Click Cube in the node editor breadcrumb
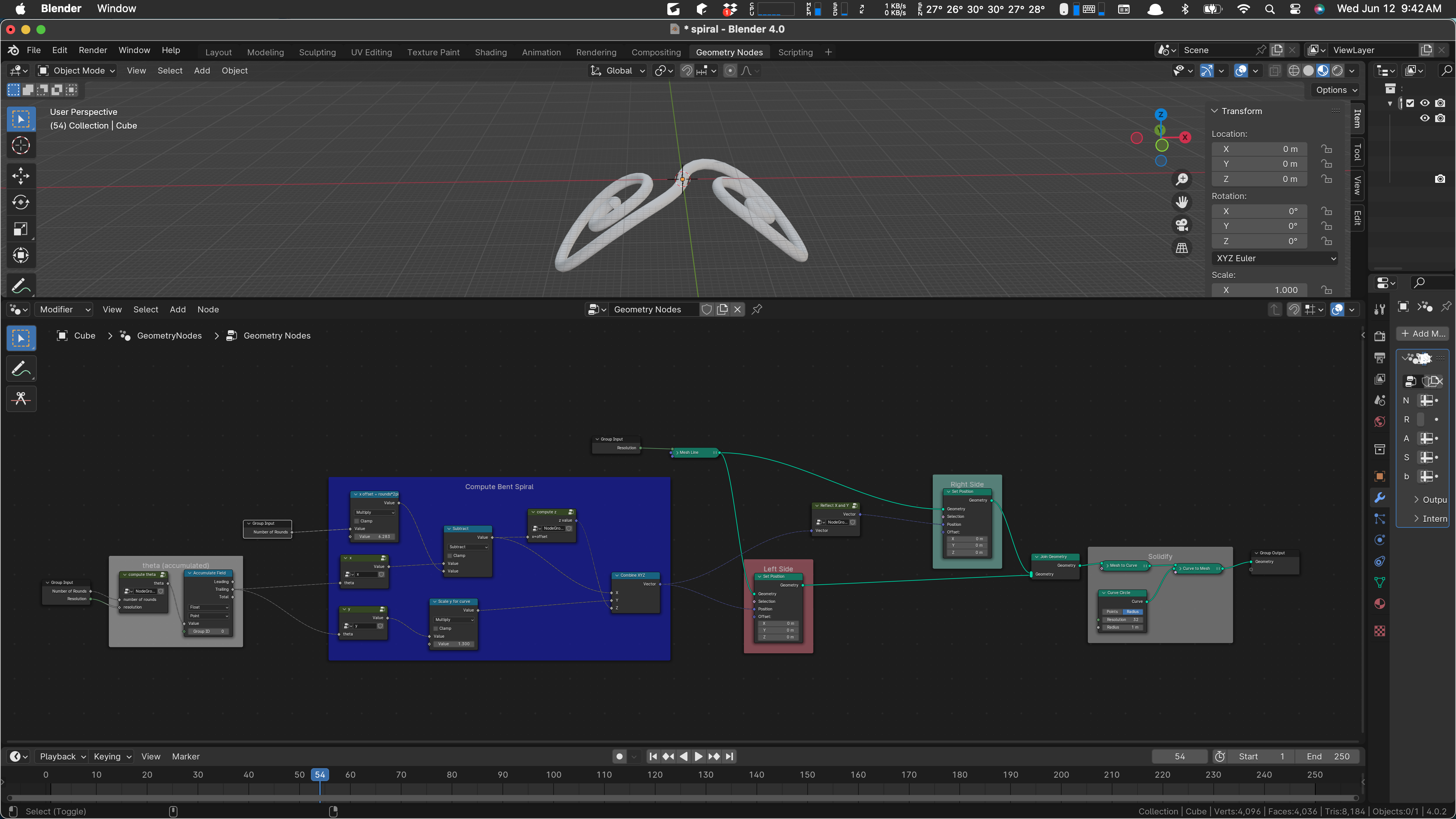 click(x=84, y=336)
